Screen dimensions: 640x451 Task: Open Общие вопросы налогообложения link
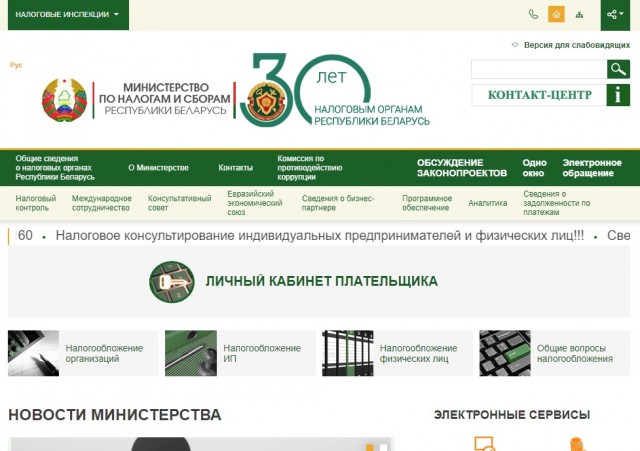(x=575, y=353)
